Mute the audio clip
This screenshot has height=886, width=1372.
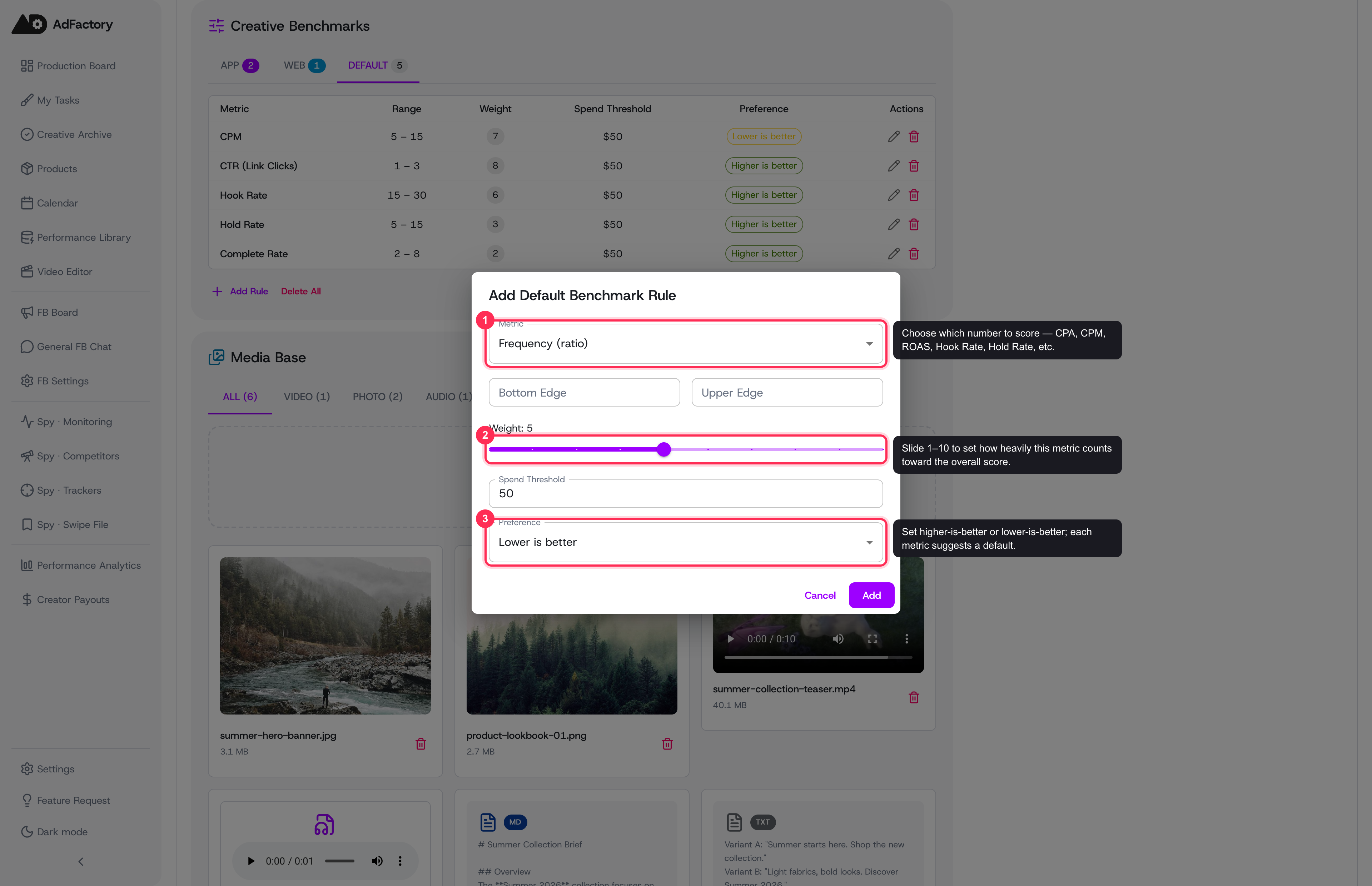(x=377, y=861)
